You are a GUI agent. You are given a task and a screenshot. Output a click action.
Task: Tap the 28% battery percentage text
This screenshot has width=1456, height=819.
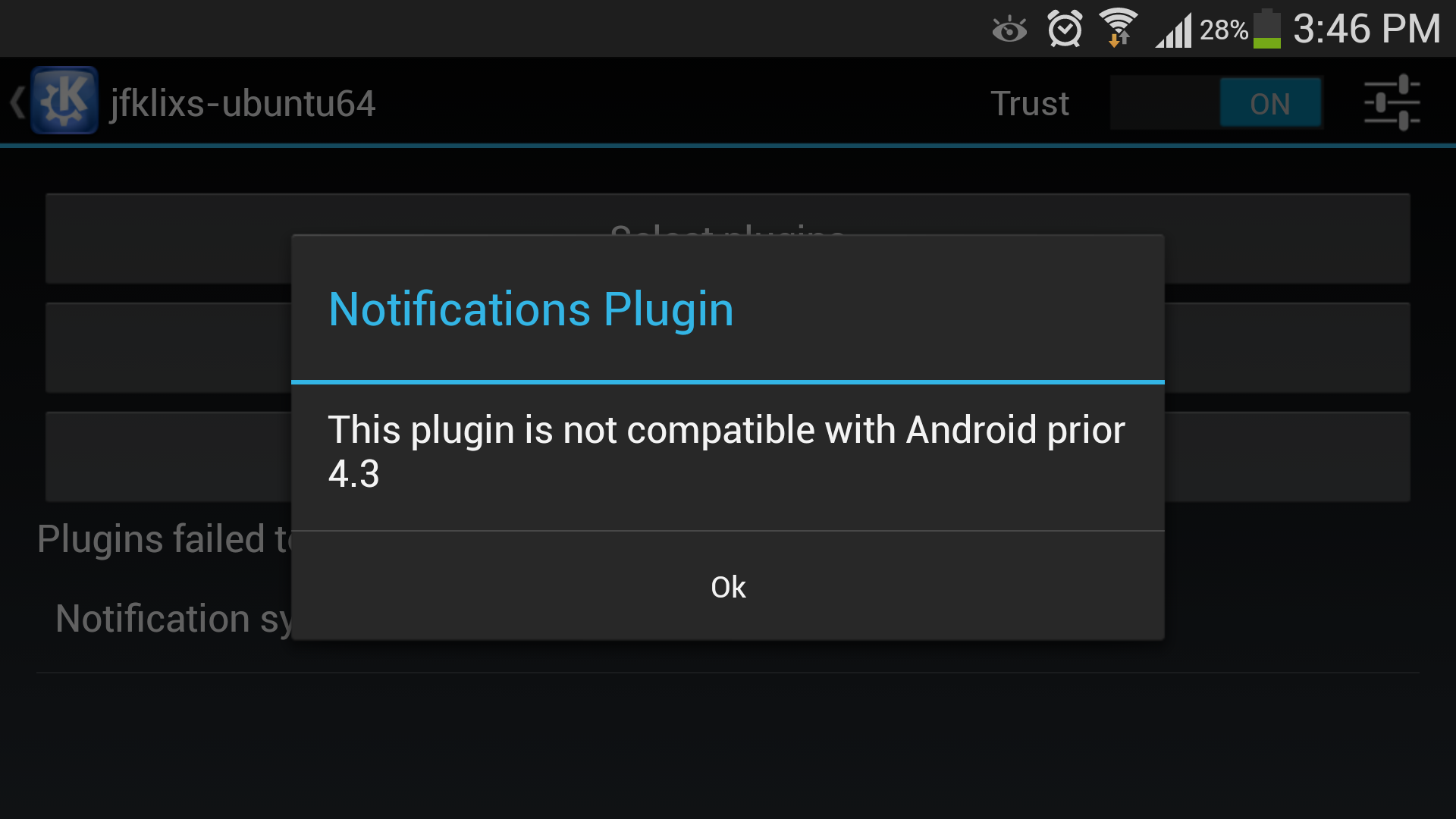pyautogui.click(x=1223, y=30)
